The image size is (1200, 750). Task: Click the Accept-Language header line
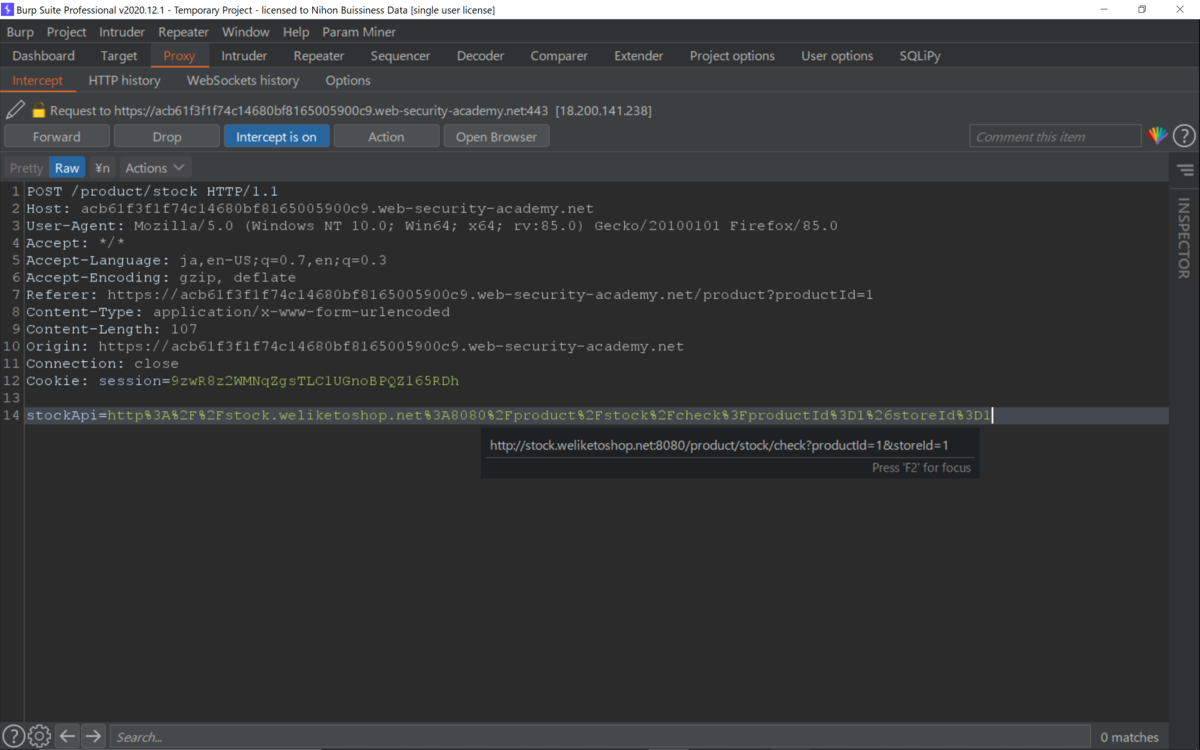tap(206, 260)
